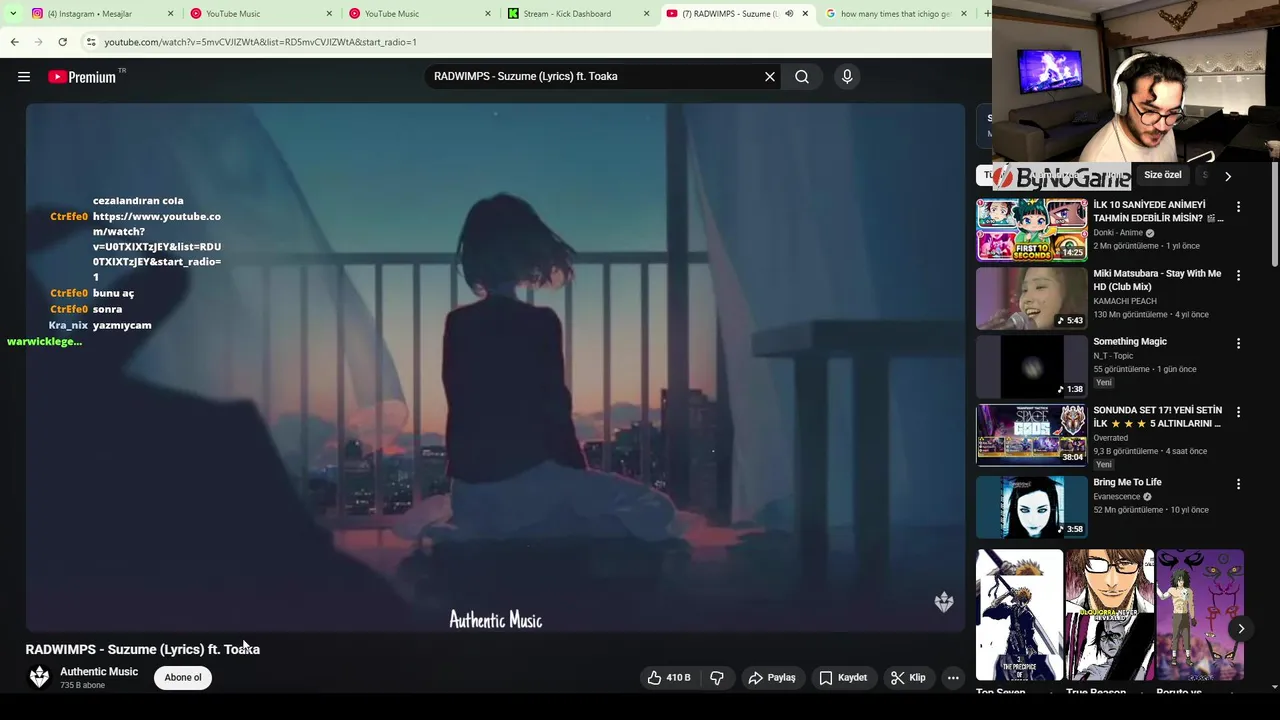Select the Size özel filter chip

[1163, 175]
